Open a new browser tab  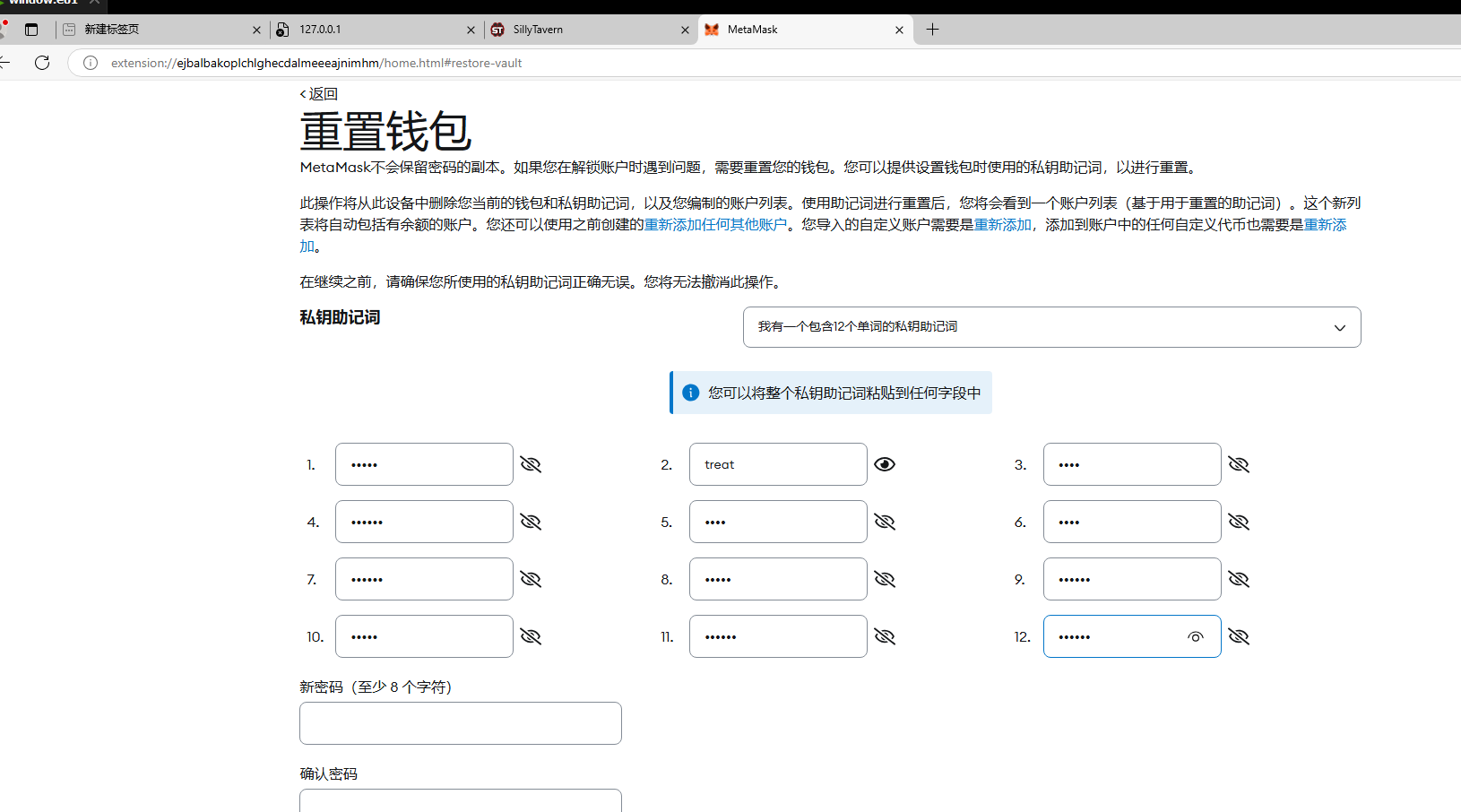pos(932,30)
